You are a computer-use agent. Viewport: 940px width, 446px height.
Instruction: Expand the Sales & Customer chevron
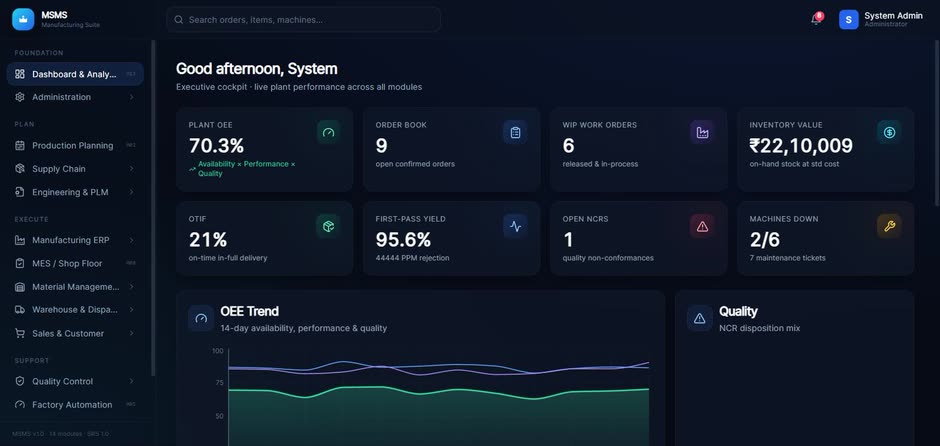(131, 333)
